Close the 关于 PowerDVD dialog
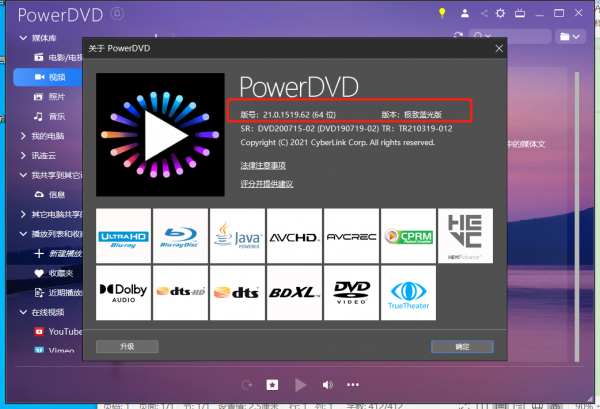The height and width of the screenshot is (409, 600). (499, 49)
